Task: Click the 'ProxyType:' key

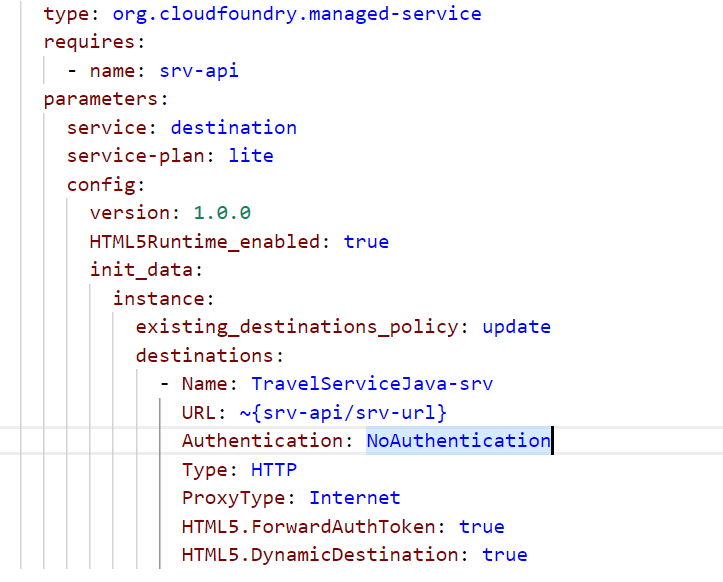Action: coord(239,498)
